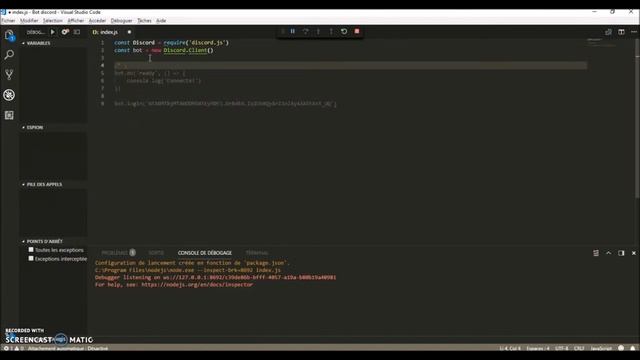Open debug console icon in sidebar header

coord(77,32)
